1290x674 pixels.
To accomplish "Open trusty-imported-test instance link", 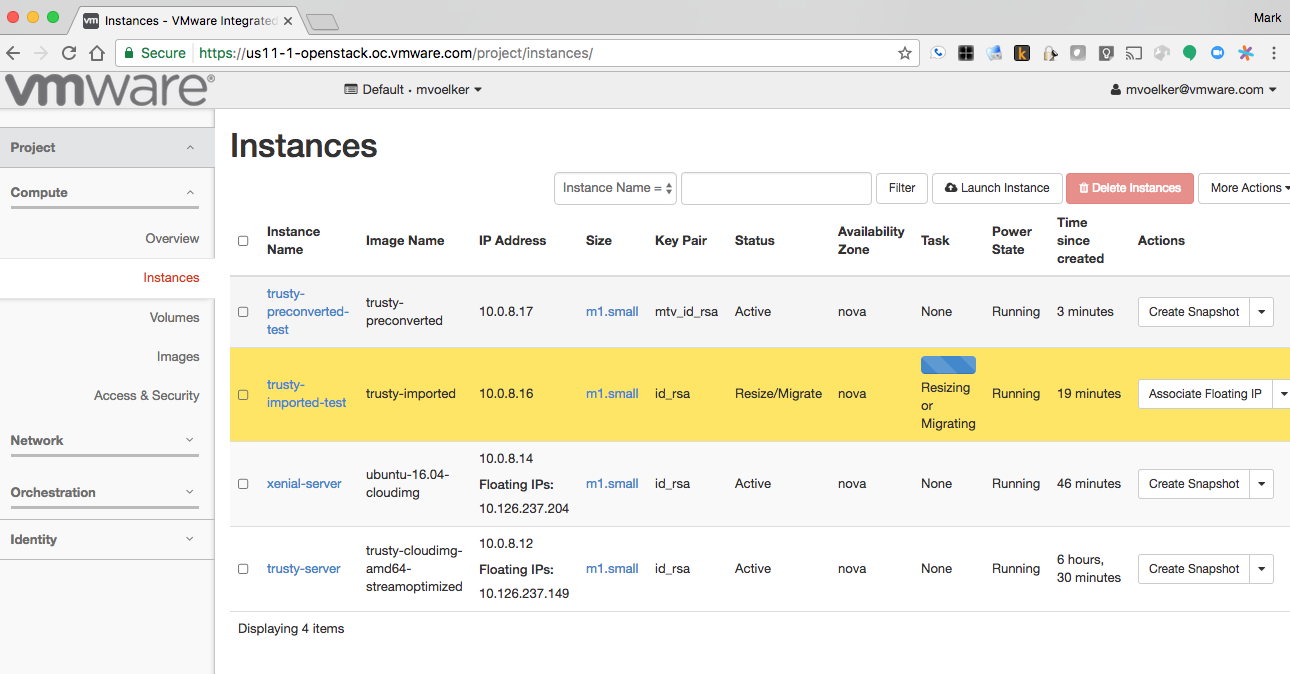I will click(307, 394).
